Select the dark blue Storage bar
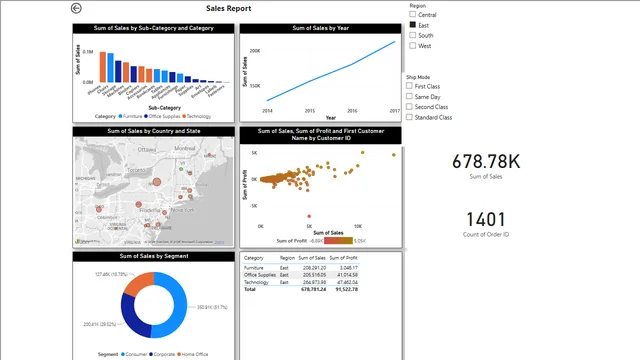The height and width of the screenshot is (360, 640). point(118,71)
